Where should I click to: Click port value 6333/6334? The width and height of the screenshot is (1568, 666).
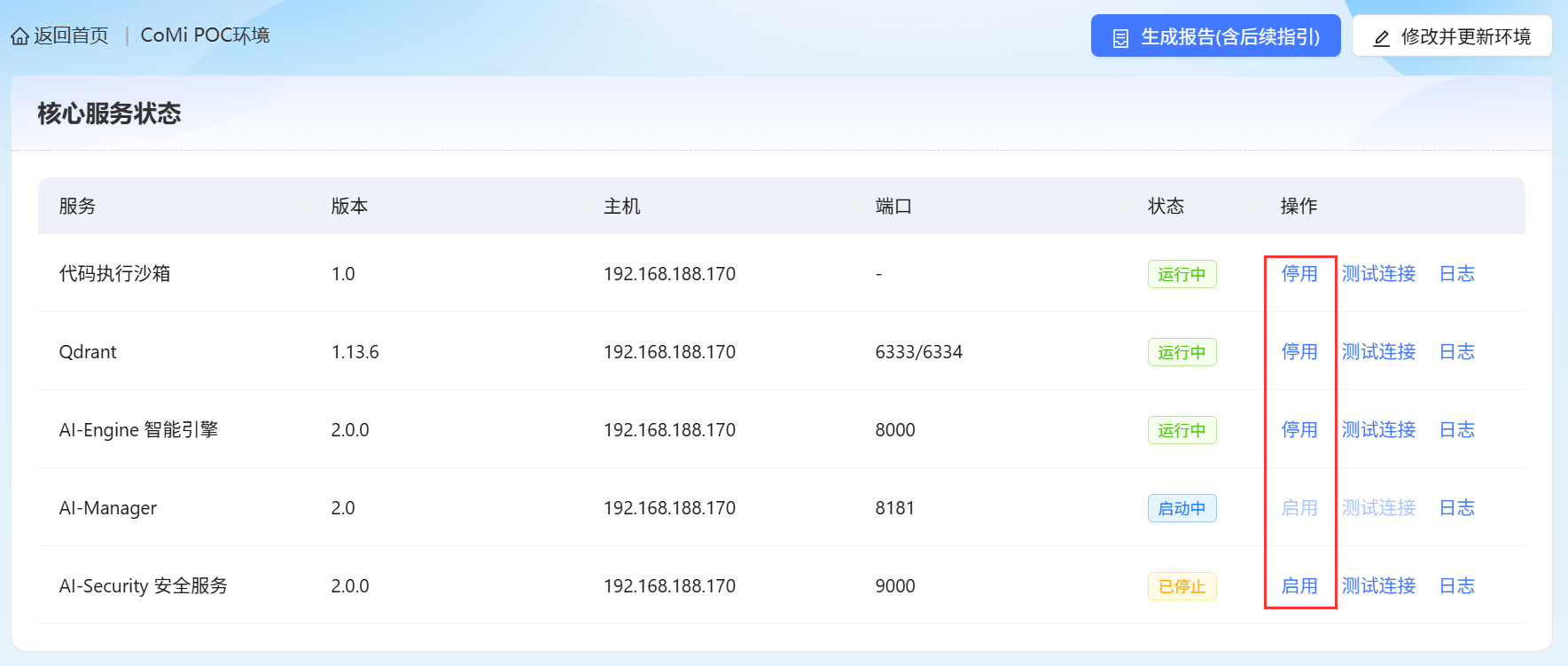pyautogui.click(x=918, y=352)
